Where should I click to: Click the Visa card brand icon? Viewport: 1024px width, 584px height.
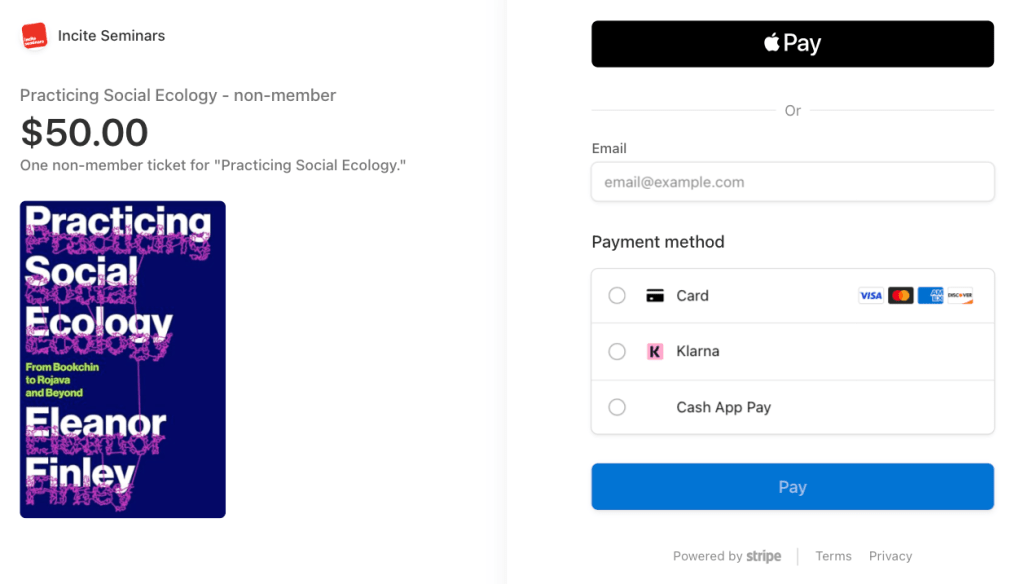pyautogui.click(x=870, y=296)
